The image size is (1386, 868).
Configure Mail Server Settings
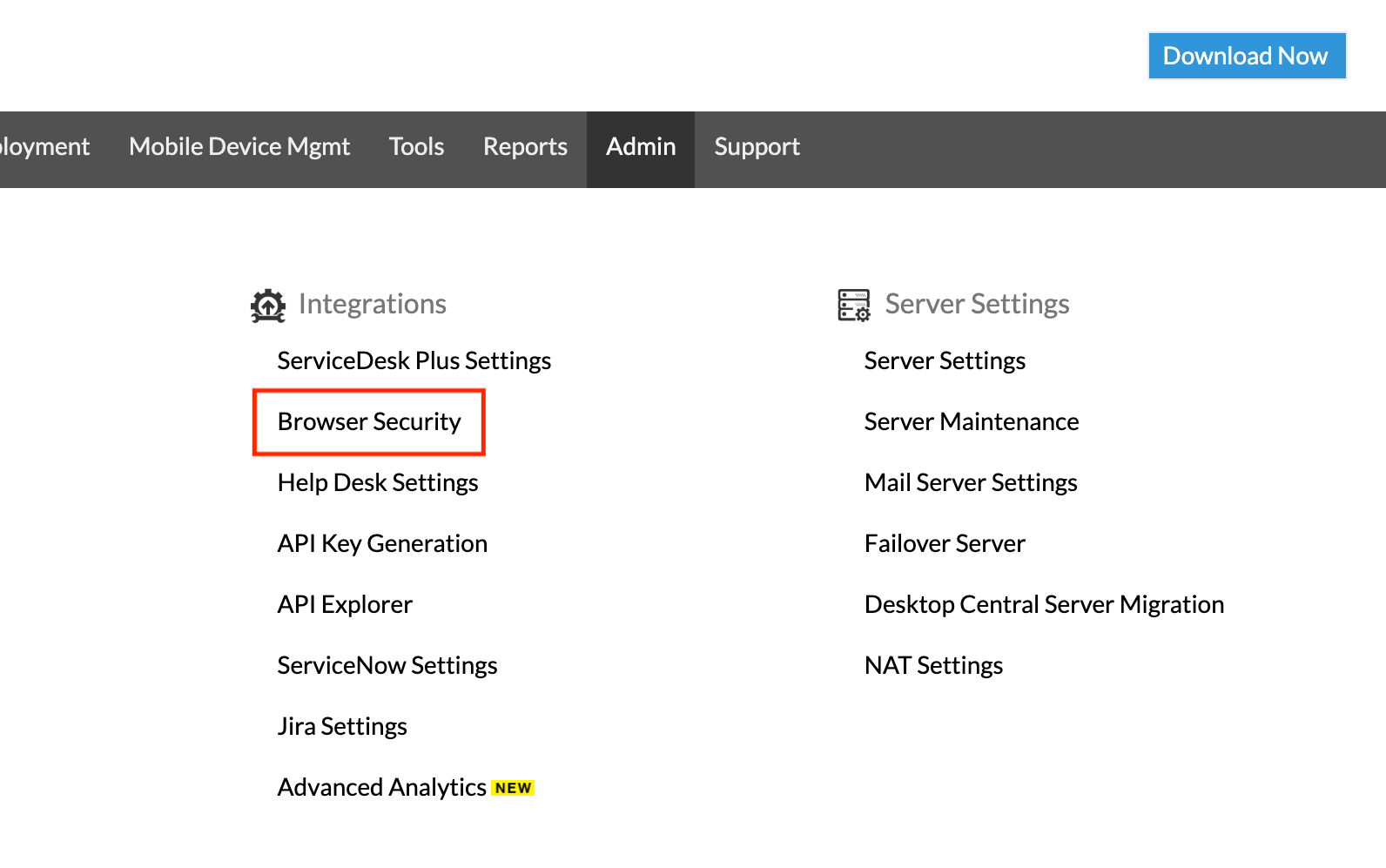(971, 483)
